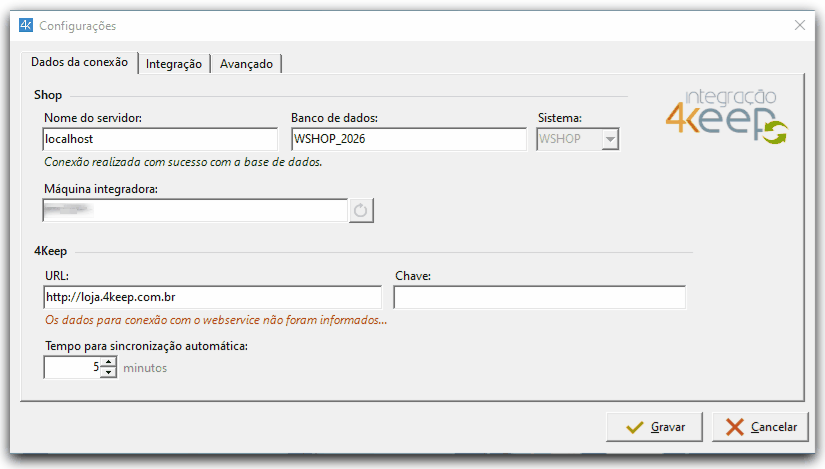Increase sync minutes with the up arrow
The width and height of the screenshot is (825, 469).
coord(109,362)
